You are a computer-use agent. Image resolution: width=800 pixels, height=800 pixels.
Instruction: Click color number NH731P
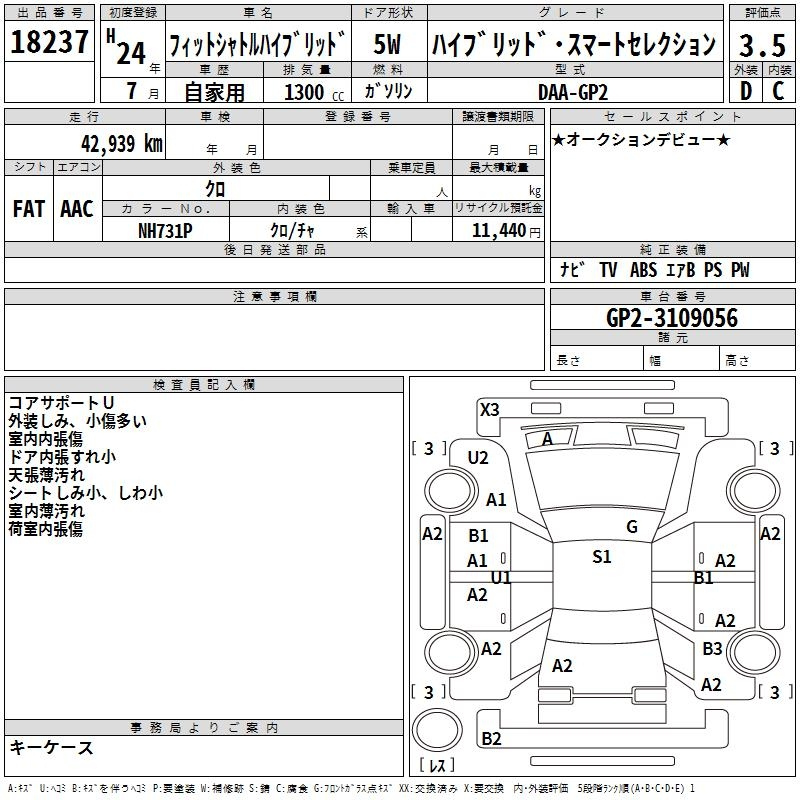pos(165,231)
